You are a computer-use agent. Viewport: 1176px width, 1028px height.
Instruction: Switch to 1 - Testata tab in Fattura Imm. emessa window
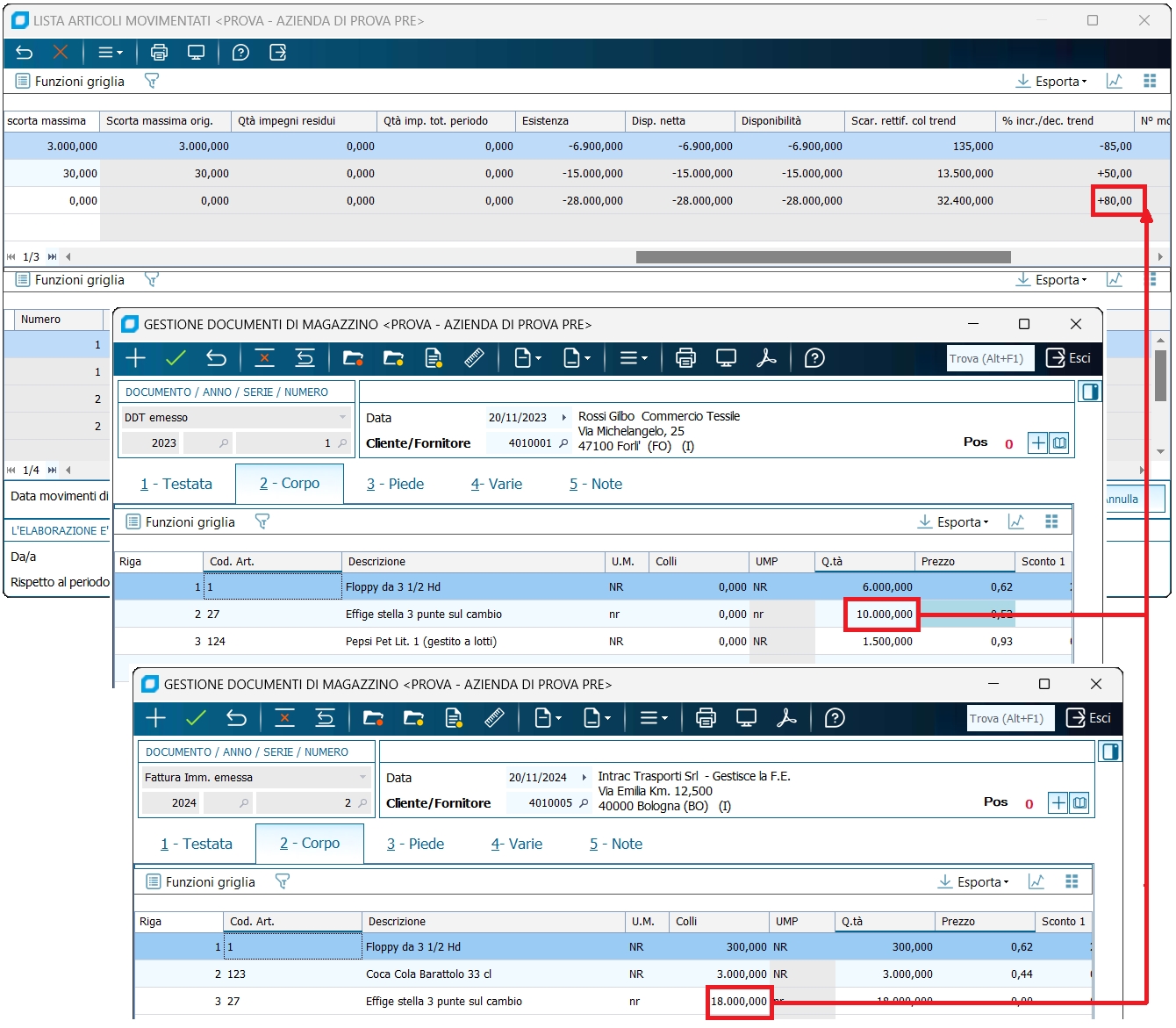[x=197, y=844]
